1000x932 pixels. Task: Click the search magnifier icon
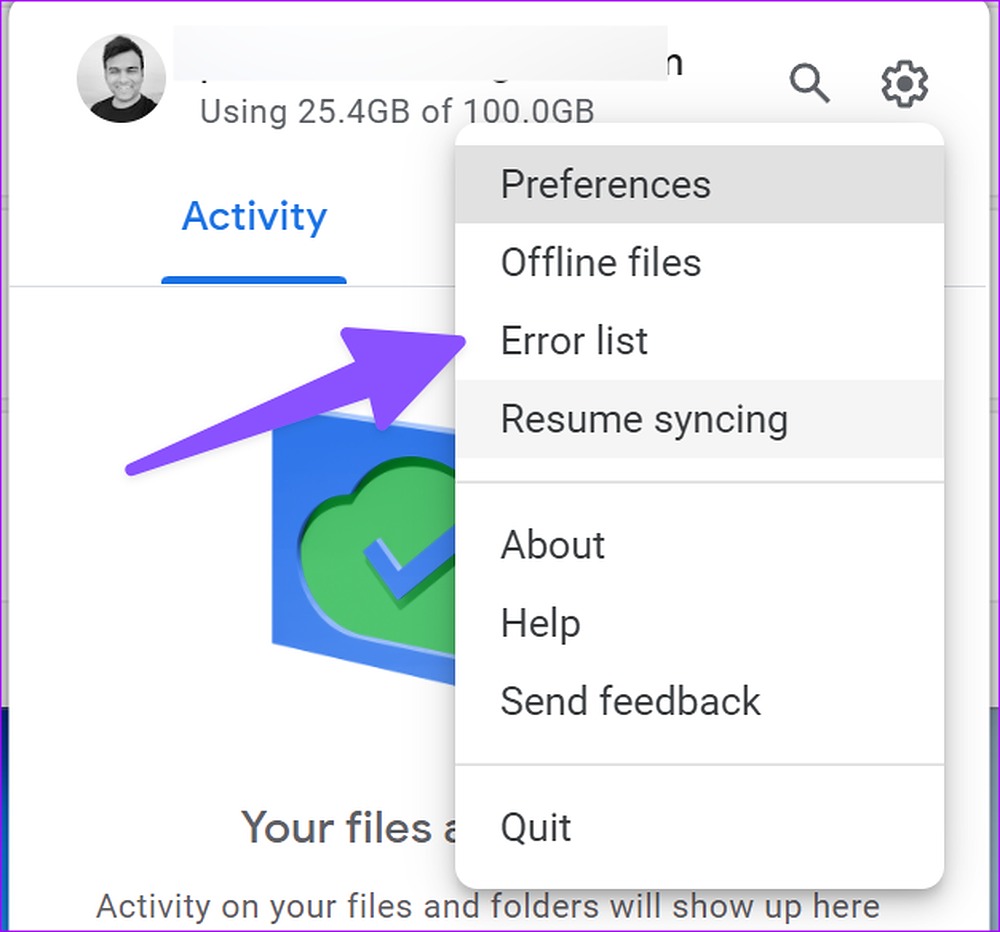click(809, 83)
